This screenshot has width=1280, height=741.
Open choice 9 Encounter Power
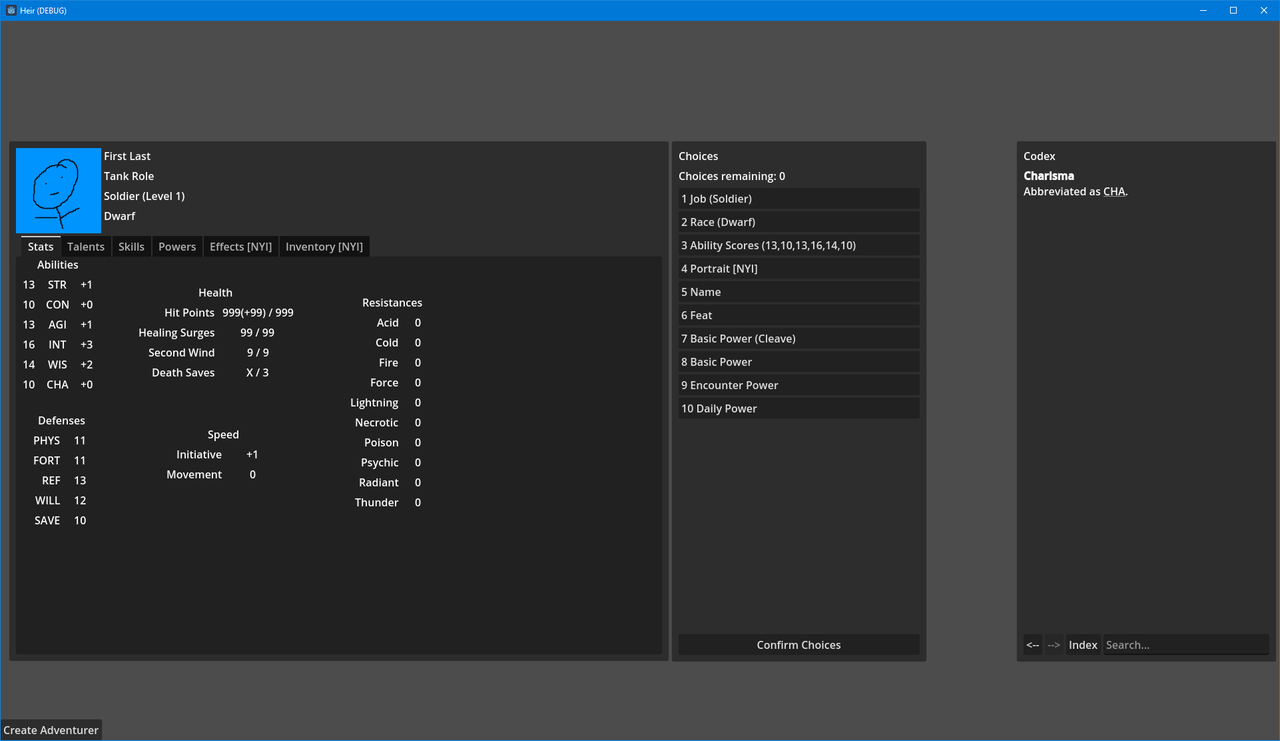tap(799, 385)
